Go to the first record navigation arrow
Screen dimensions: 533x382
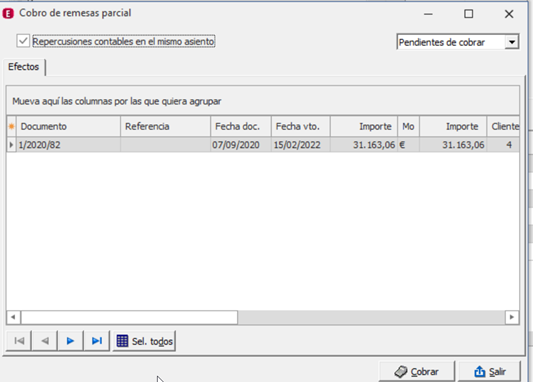(x=19, y=341)
